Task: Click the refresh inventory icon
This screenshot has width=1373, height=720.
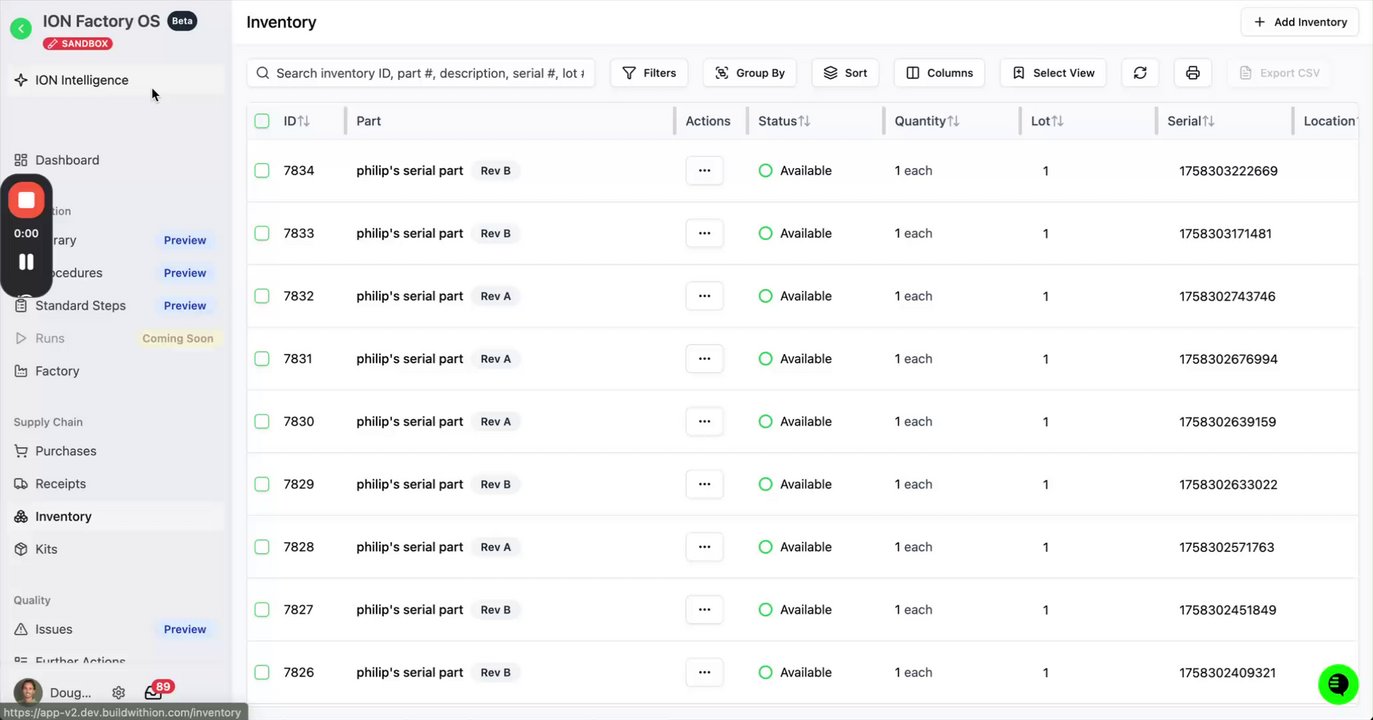Action: pos(1140,73)
